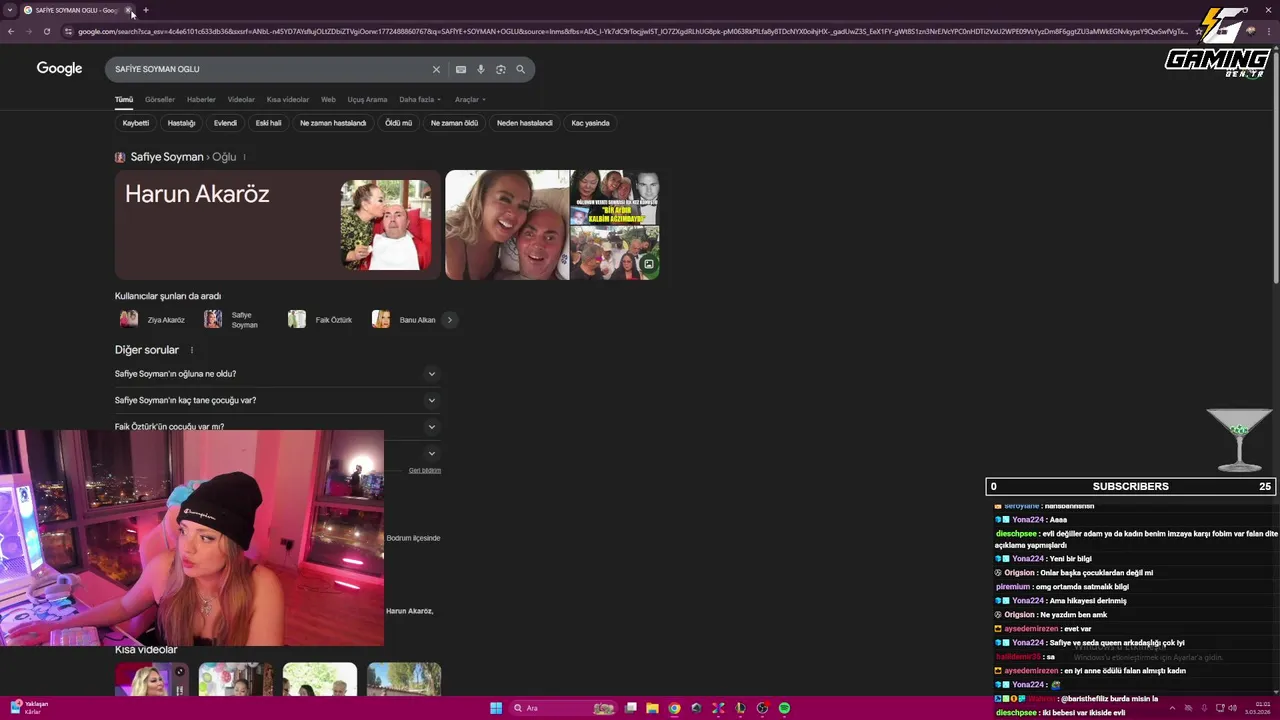The width and height of the screenshot is (1280, 720).
Task: Open the Ziya Akaröz related search
Action: [153, 320]
